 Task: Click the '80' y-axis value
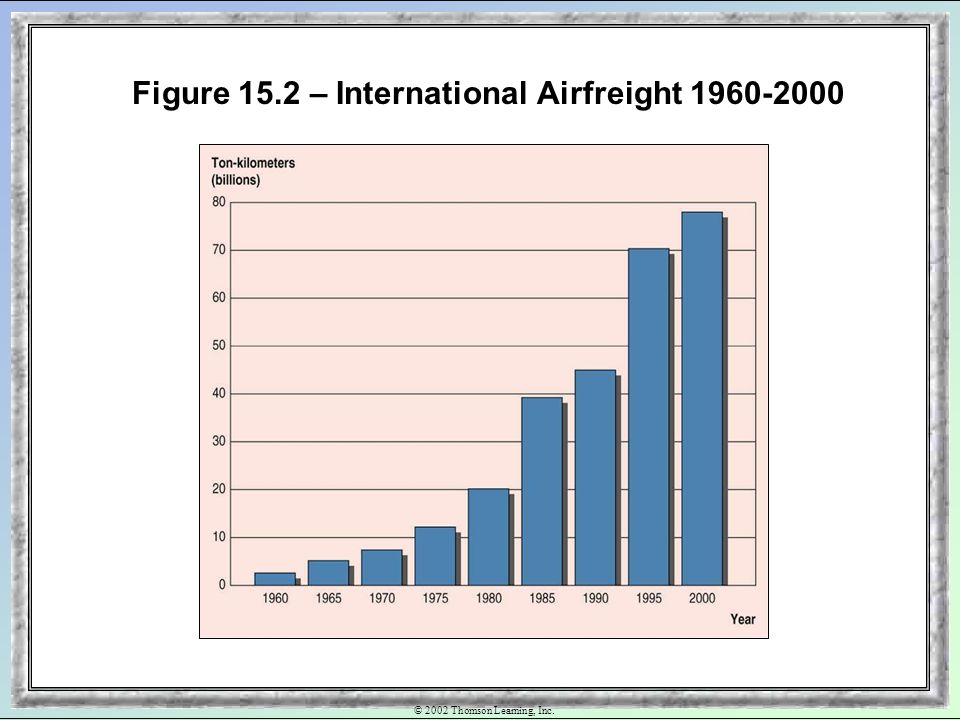point(219,202)
